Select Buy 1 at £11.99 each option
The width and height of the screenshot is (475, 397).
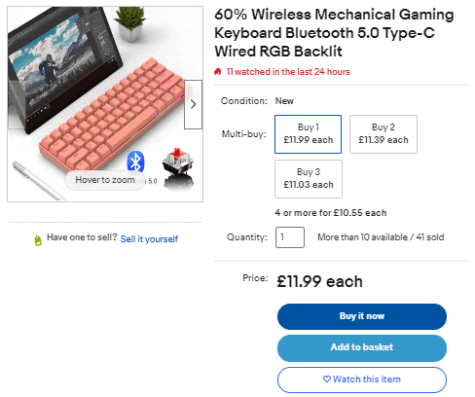click(308, 134)
